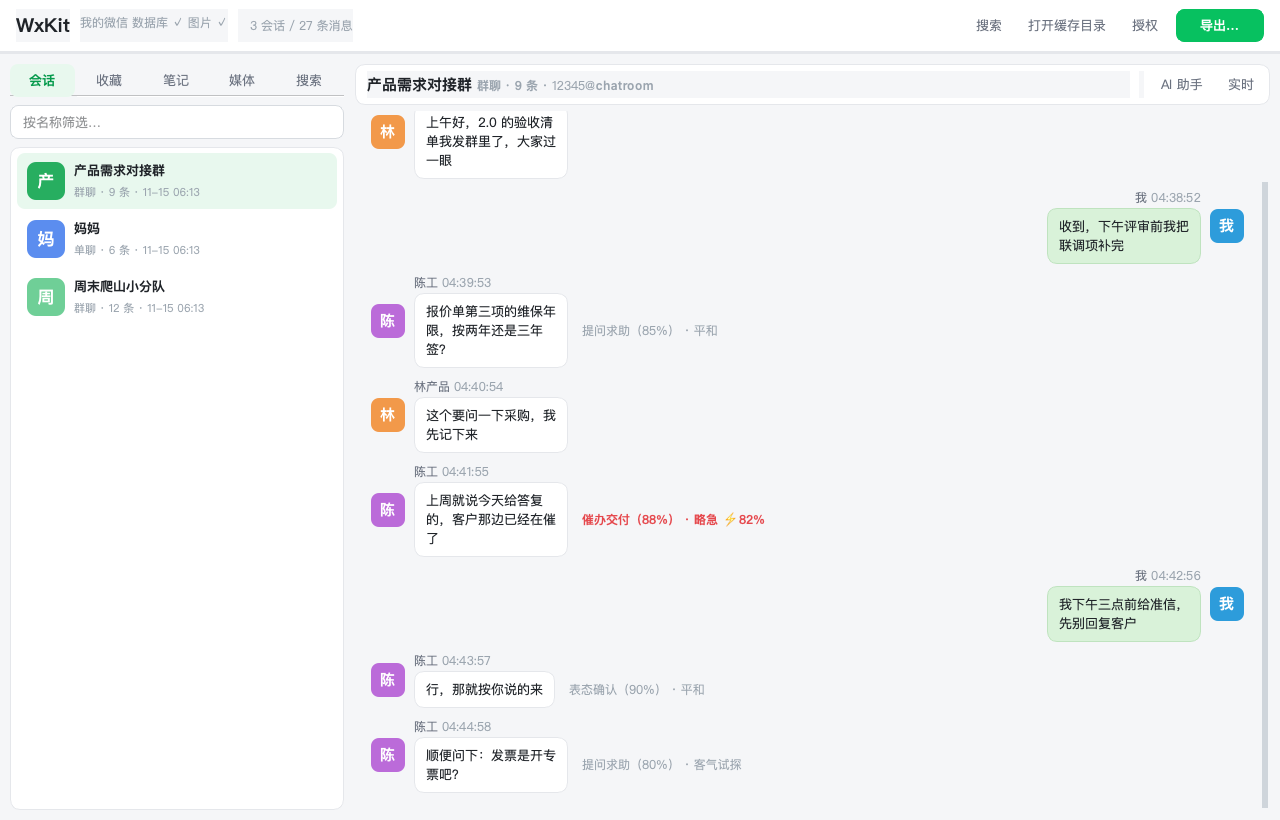Open the 产品需求对接群 conversation avatar
Viewport: 1280px width, 820px height.
point(46,181)
